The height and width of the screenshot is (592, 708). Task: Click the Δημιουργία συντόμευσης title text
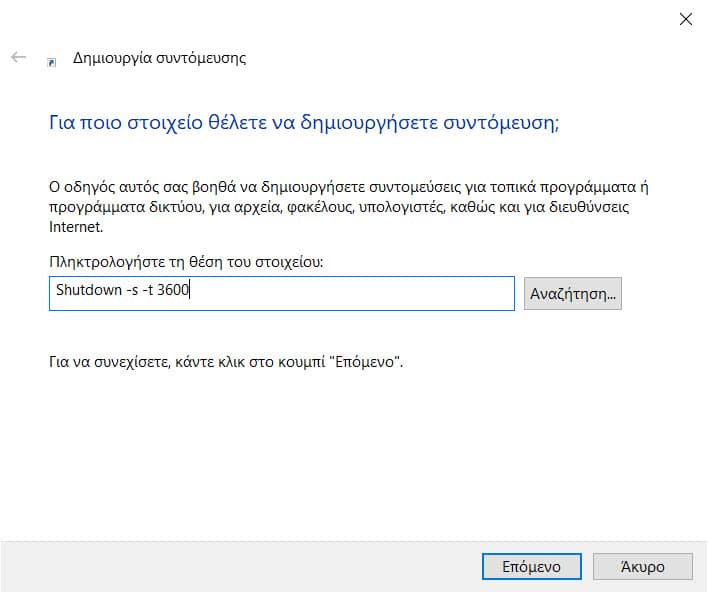tap(159, 58)
